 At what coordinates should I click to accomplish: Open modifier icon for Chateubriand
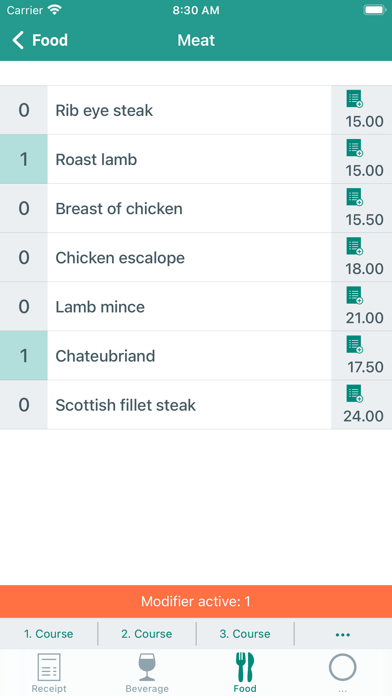click(355, 344)
